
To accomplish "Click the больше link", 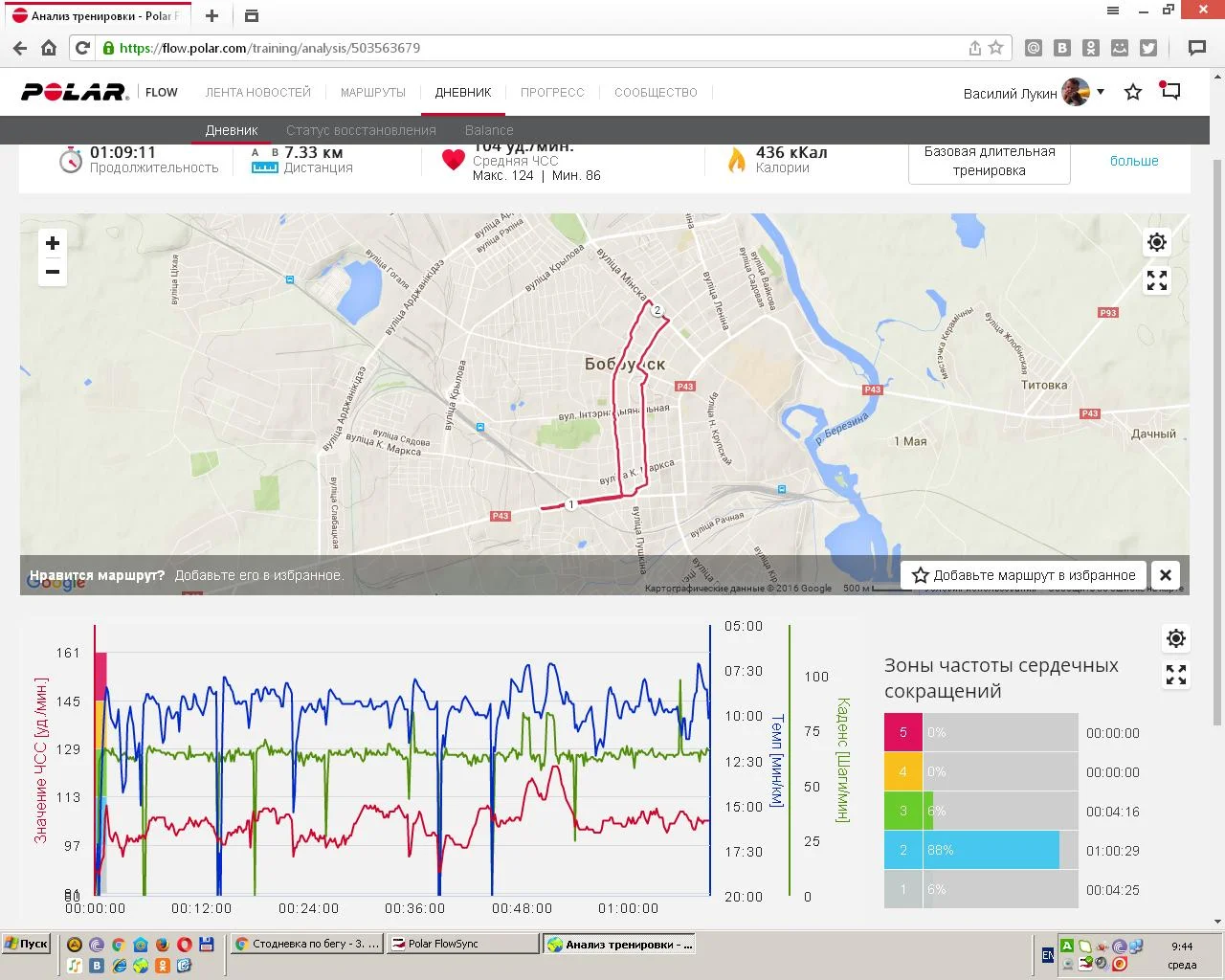I will (x=1134, y=161).
